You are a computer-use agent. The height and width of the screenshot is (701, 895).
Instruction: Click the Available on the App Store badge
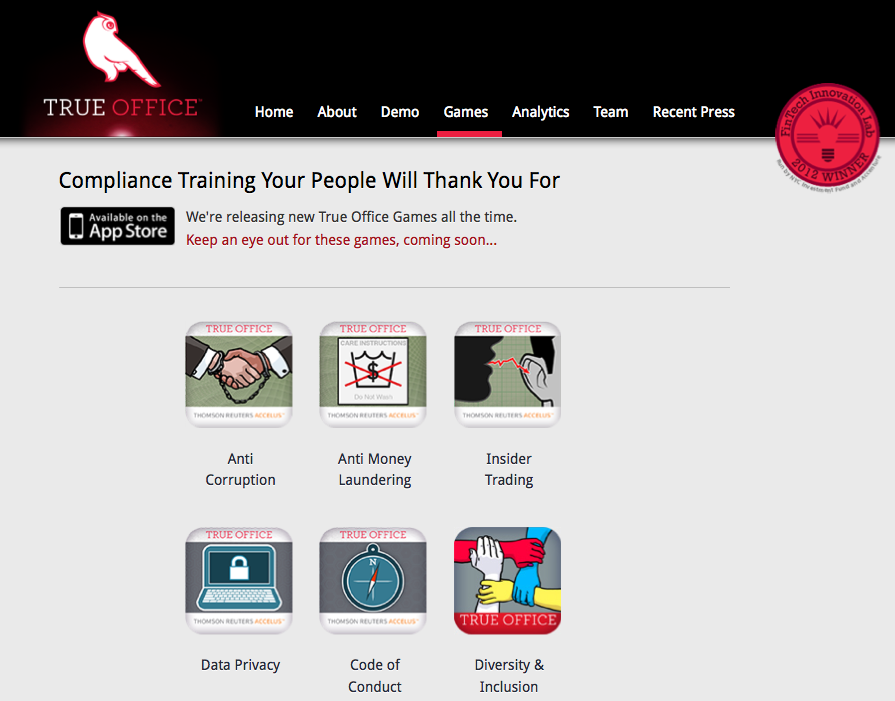click(118, 226)
